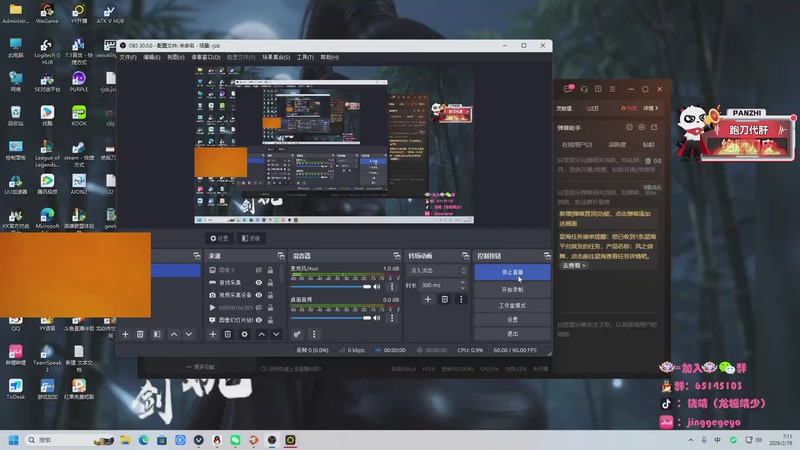This screenshot has width=800, height=450.
Task: Add a new source with the plus icon
Action: pyautogui.click(x=213, y=334)
